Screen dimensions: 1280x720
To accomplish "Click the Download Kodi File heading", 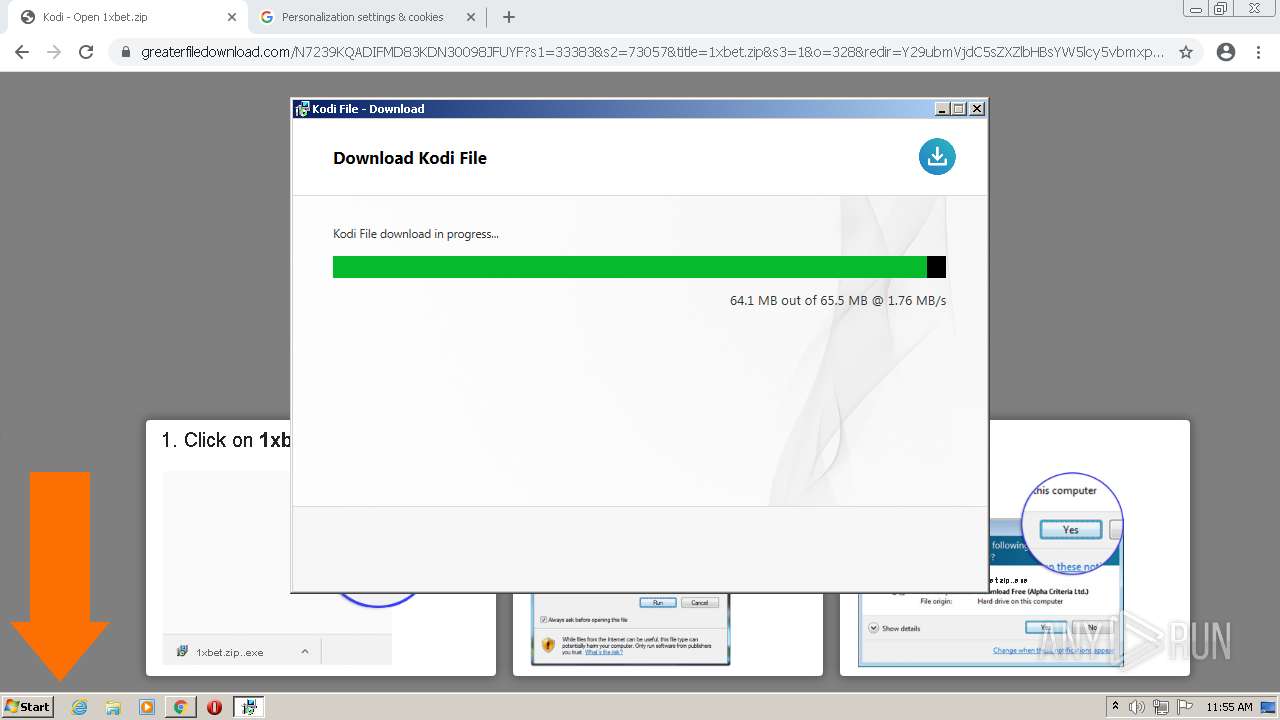I will pyautogui.click(x=410, y=158).
